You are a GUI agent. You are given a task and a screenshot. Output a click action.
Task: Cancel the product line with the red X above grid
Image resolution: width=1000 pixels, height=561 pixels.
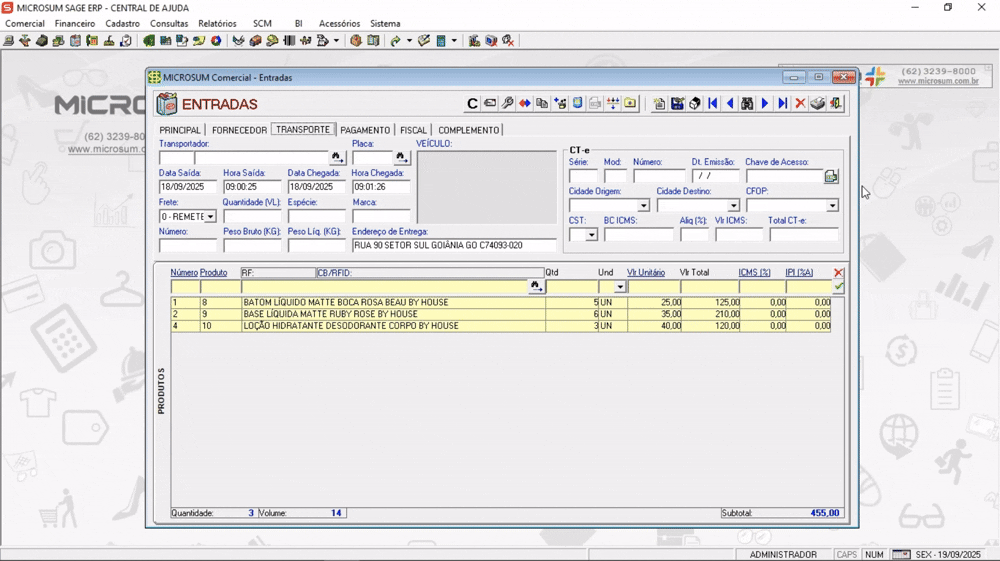[838, 272]
